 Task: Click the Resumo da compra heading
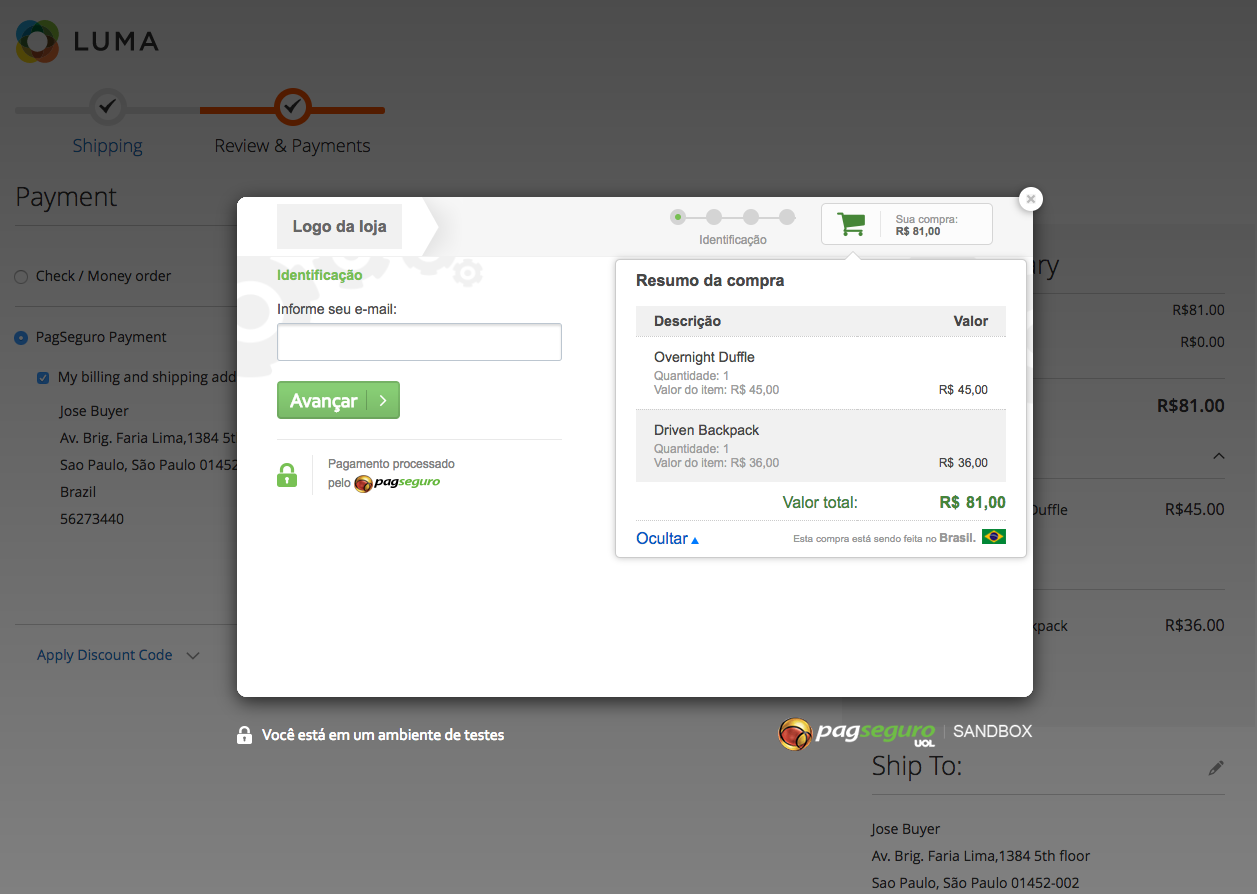tap(710, 281)
